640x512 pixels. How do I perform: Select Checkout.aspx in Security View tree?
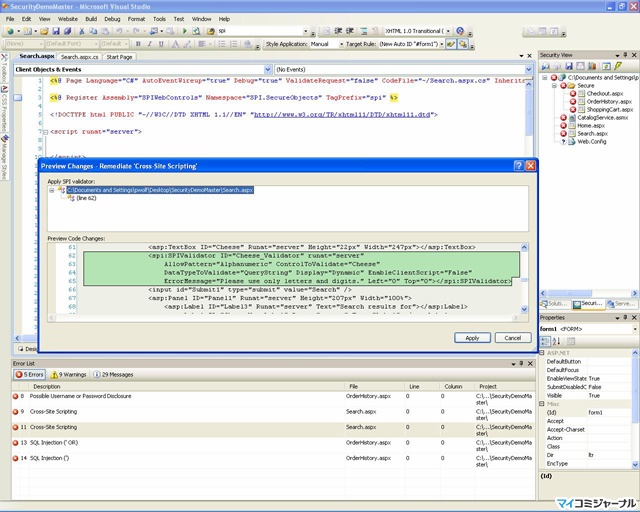pos(604,93)
